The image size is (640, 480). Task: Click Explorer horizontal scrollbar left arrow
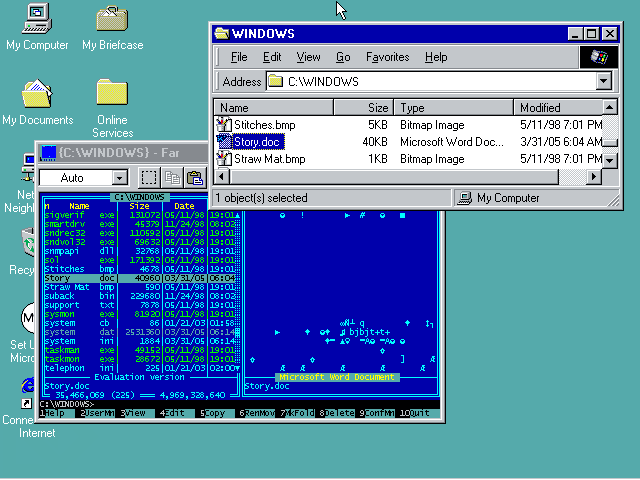pos(222,177)
